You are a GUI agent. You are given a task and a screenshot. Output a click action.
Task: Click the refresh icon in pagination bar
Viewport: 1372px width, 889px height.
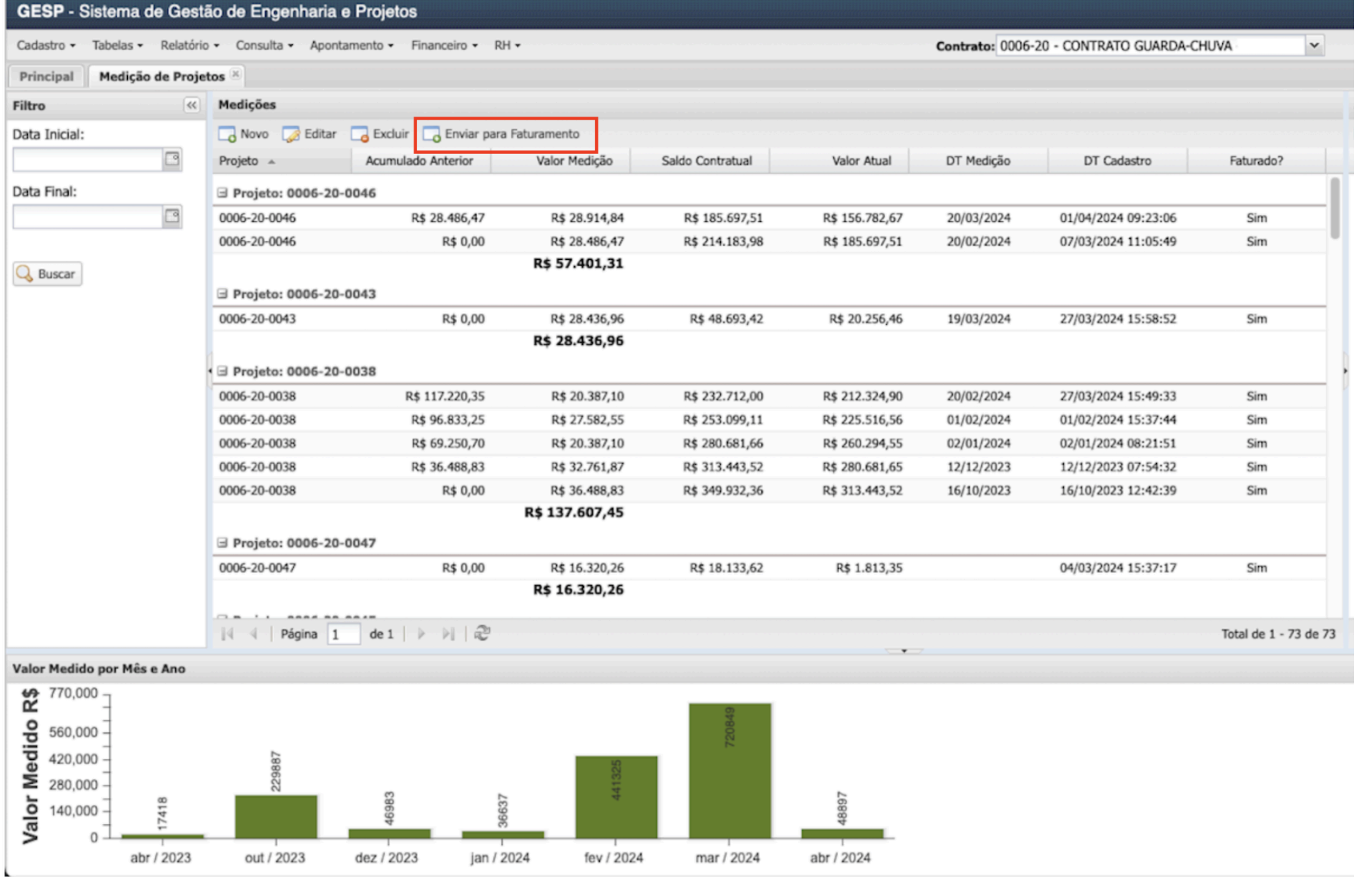click(x=482, y=634)
